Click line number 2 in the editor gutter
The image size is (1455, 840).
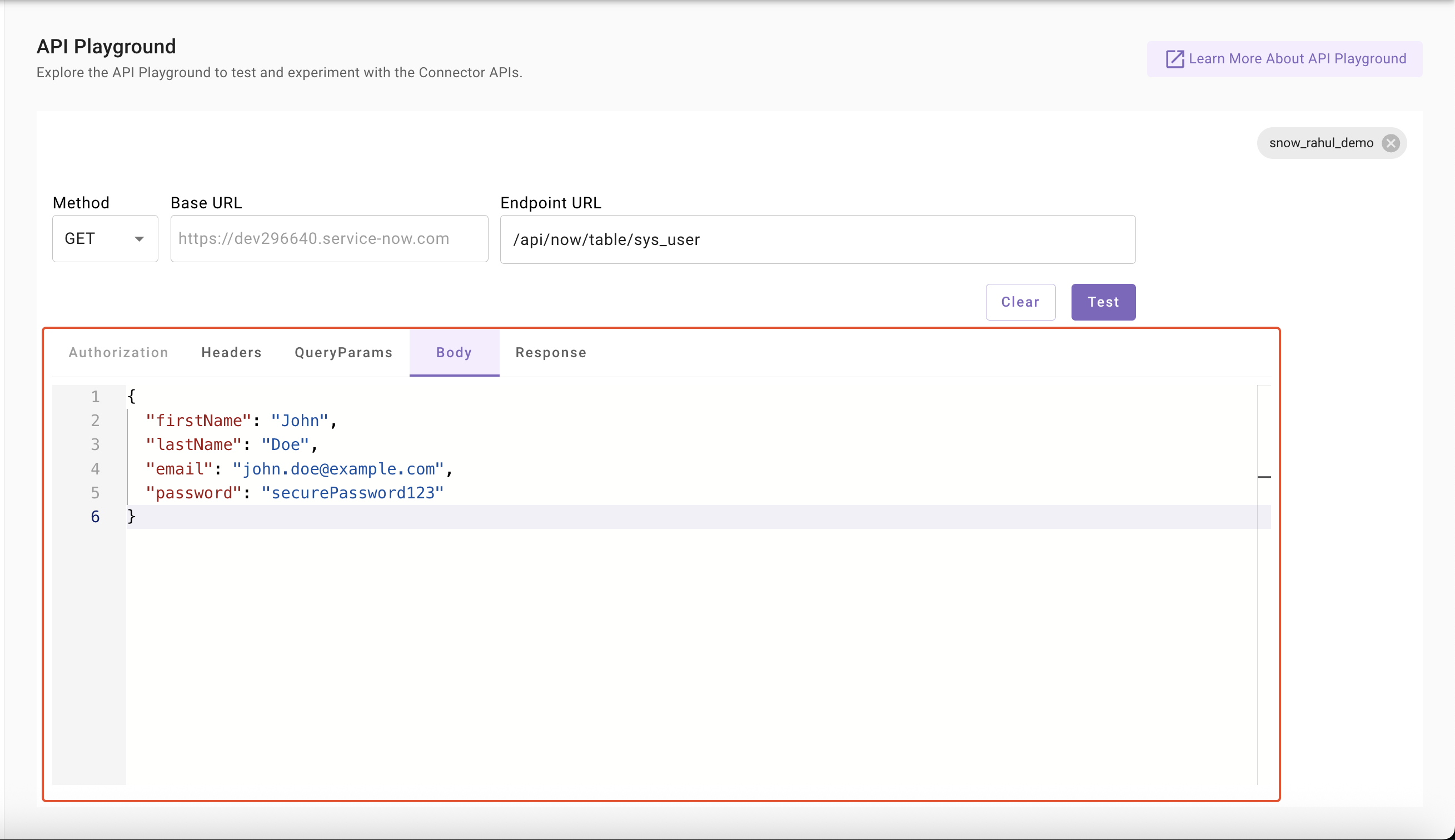point(95,421)
